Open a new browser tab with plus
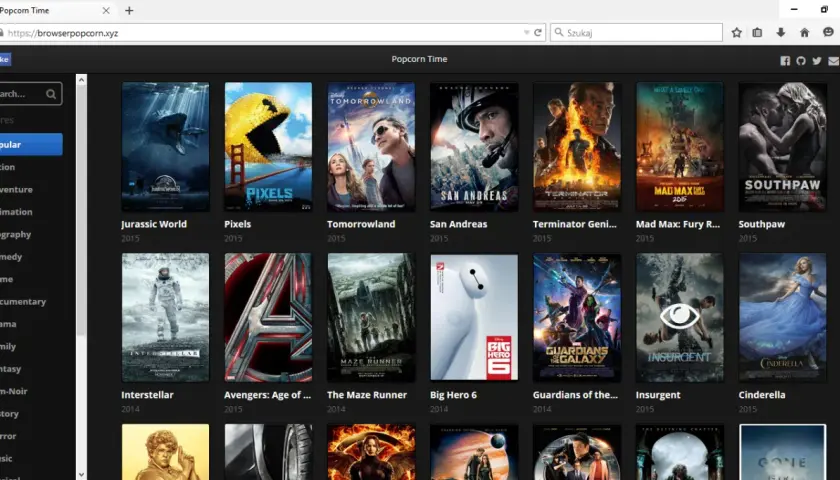 pos(129,10)
